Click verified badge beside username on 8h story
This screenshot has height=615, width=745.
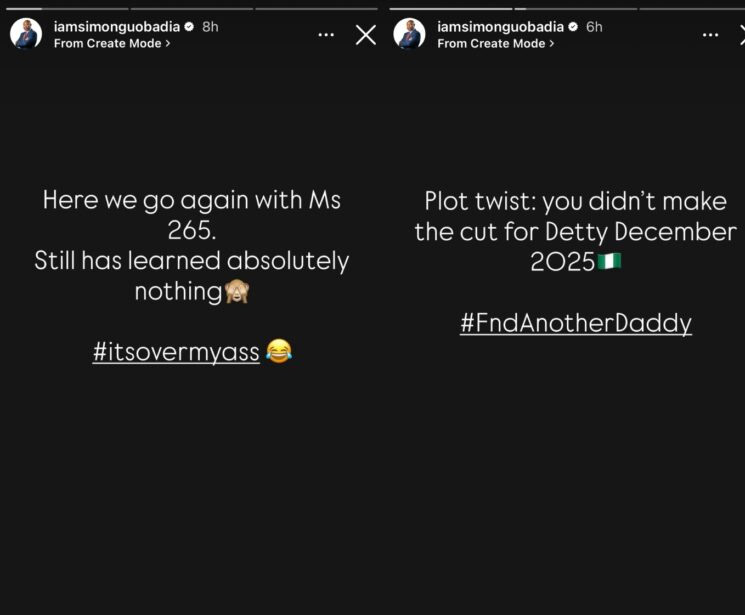(x=189, y=27)
